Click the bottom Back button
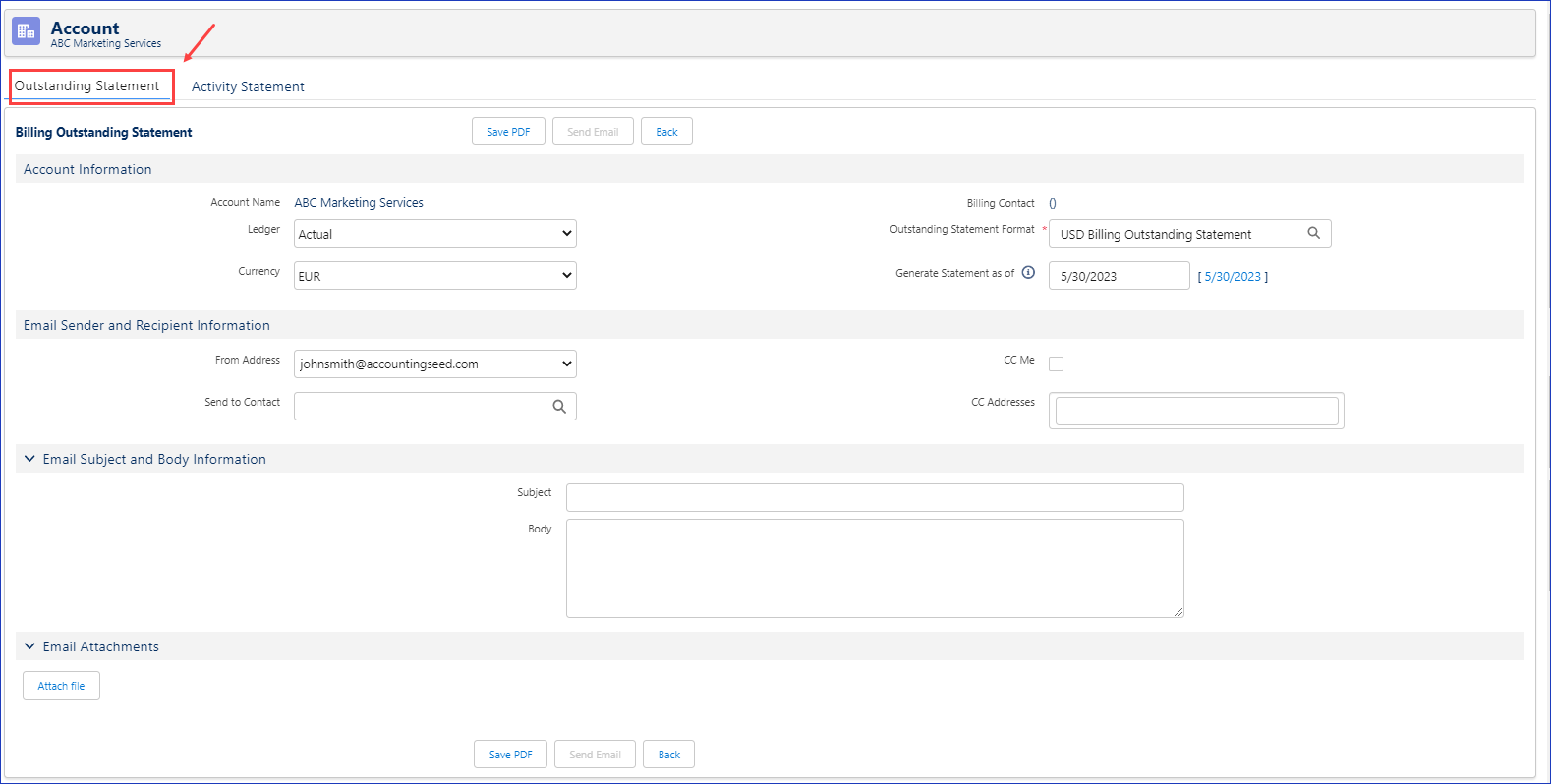This screenshot has height=784, width=1551. 668,755
